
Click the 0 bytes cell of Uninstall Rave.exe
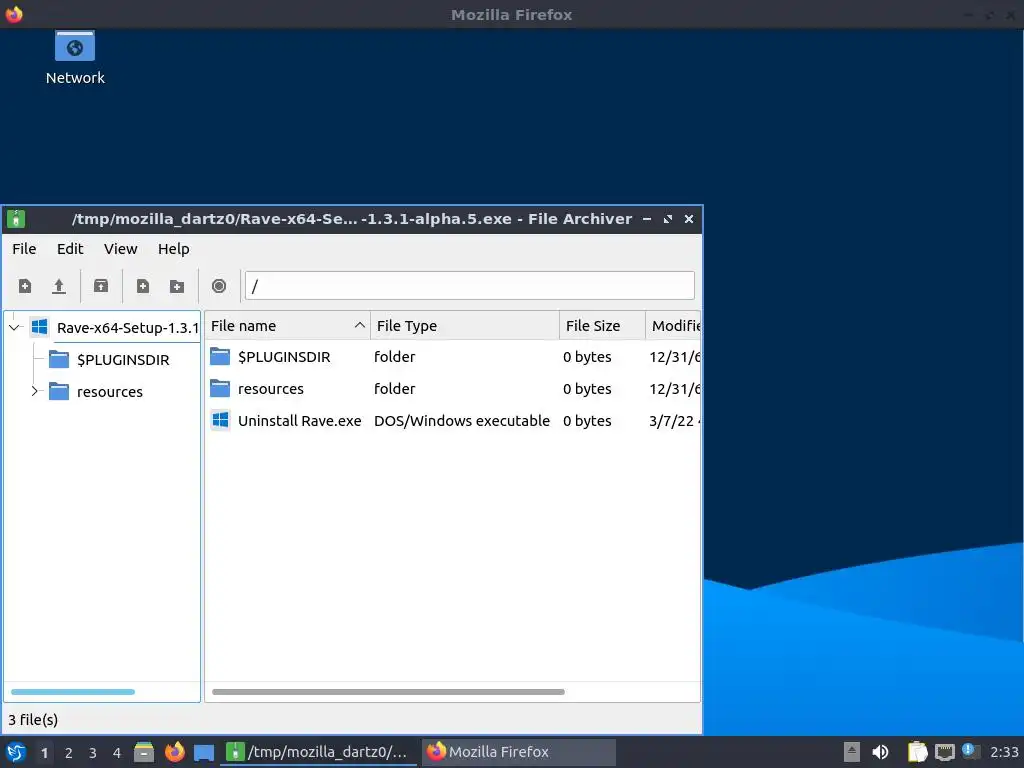(x=587, y=421)
